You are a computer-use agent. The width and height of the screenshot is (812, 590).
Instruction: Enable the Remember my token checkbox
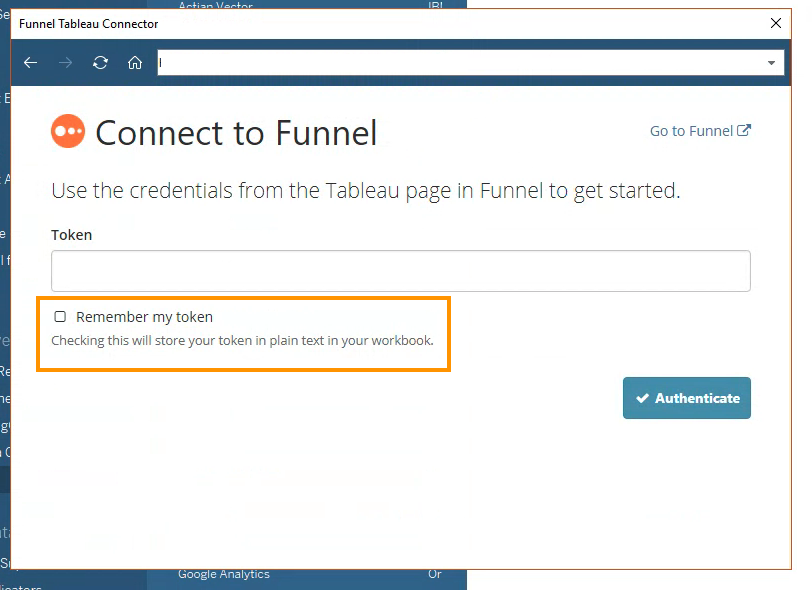pos(60,316)
